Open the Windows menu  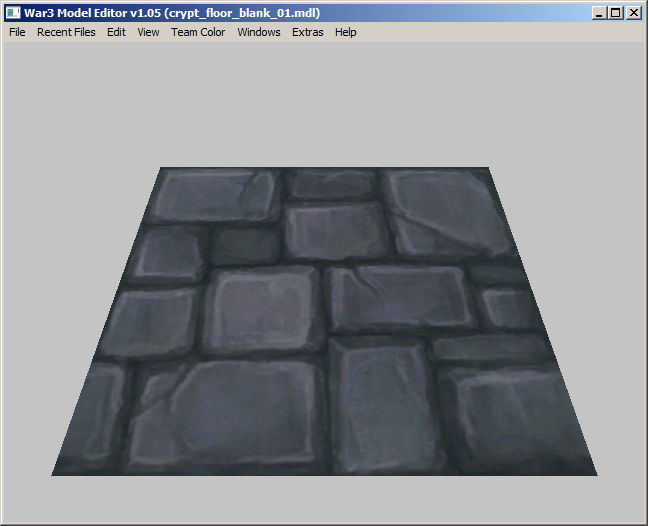point(259,32)
